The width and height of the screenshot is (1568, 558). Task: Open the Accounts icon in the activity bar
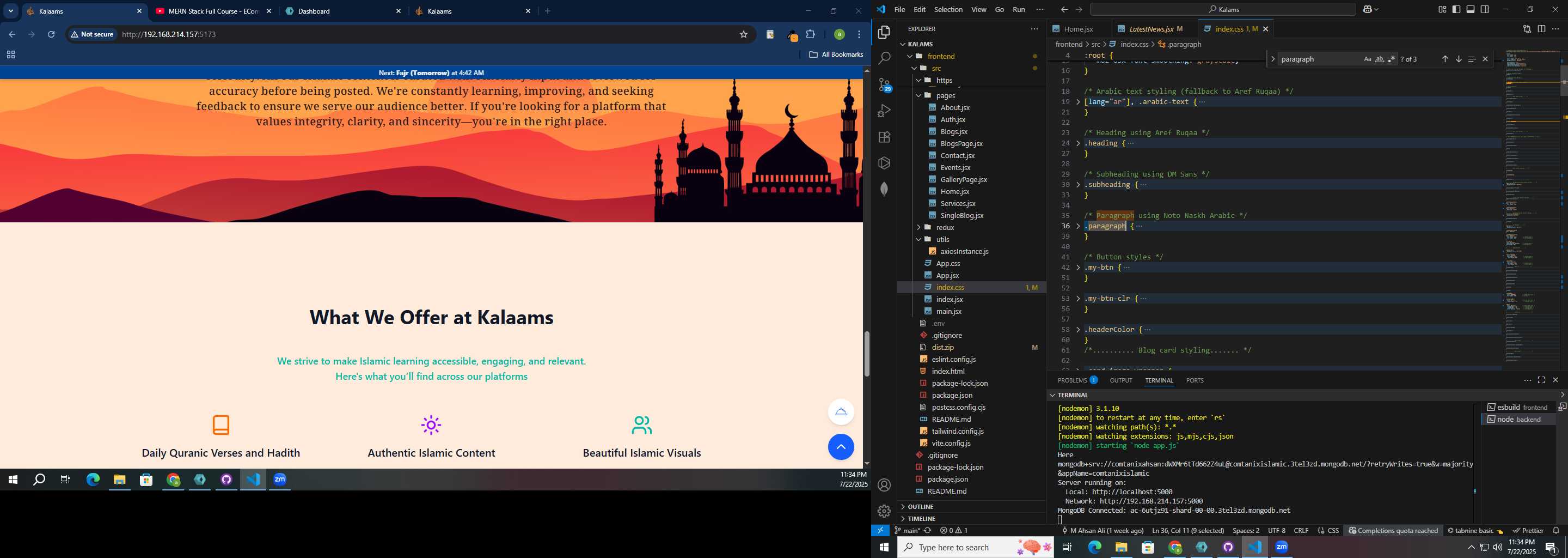click(884, 485)
